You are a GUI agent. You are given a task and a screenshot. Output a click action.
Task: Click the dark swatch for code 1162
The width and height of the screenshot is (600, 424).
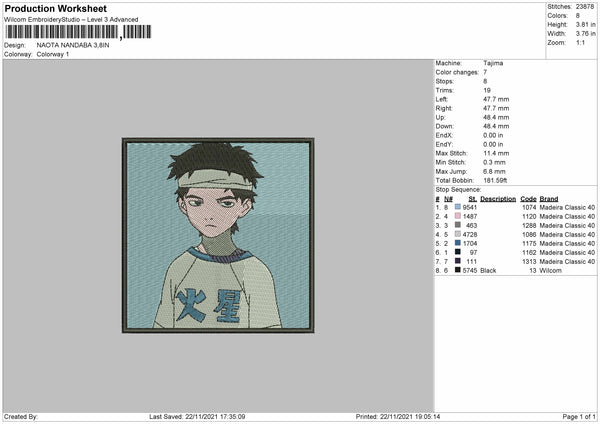coord(458,252)
